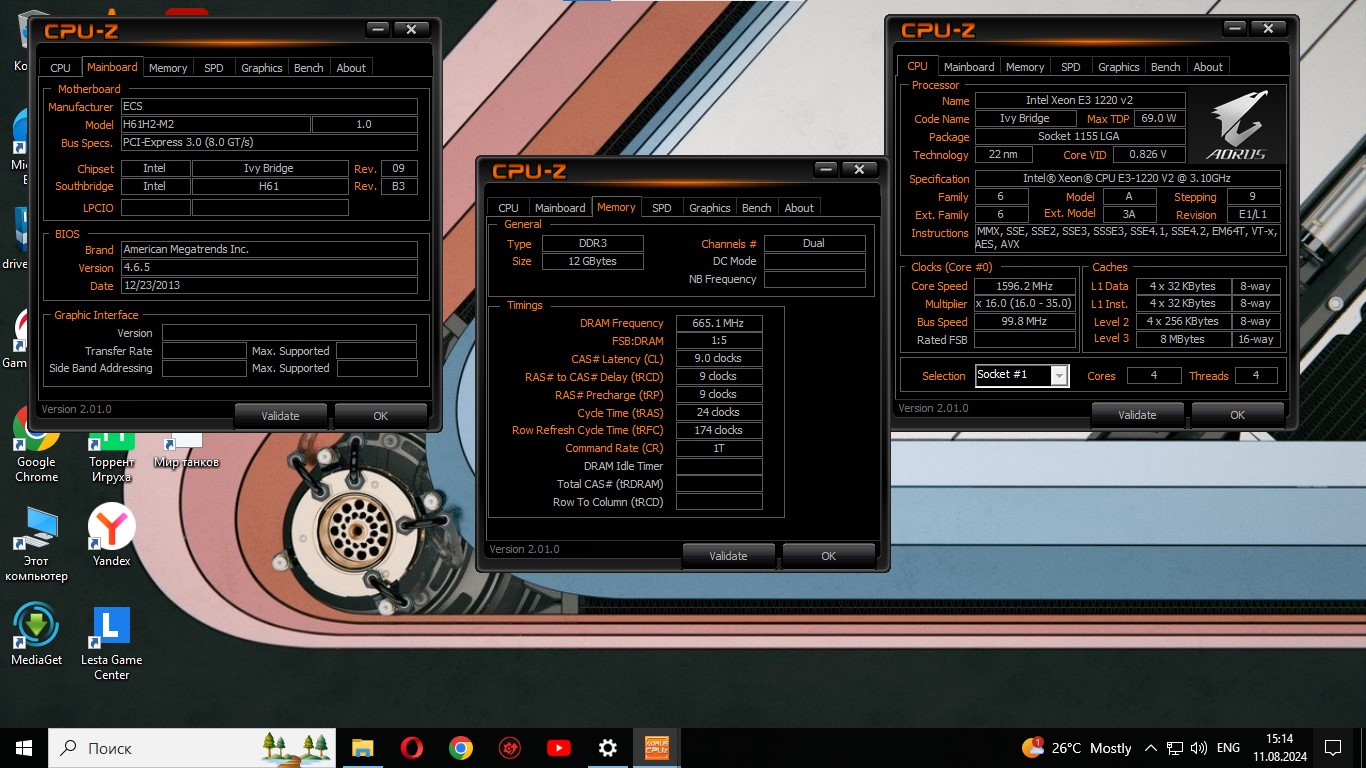Viewport: 1366px width, 768px height.
Task: Select the Мир танков desktop shortcut
Action: (x=186, y=450)
